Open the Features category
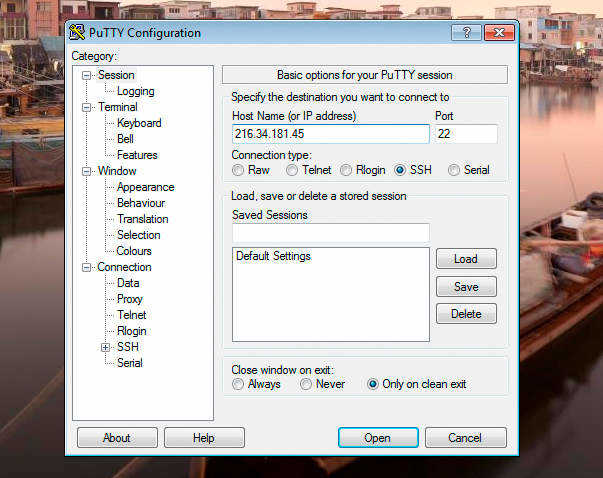Image resolution: width=603 pixels, height=478 pixels. pyautogui.click(x=137, y=155)
